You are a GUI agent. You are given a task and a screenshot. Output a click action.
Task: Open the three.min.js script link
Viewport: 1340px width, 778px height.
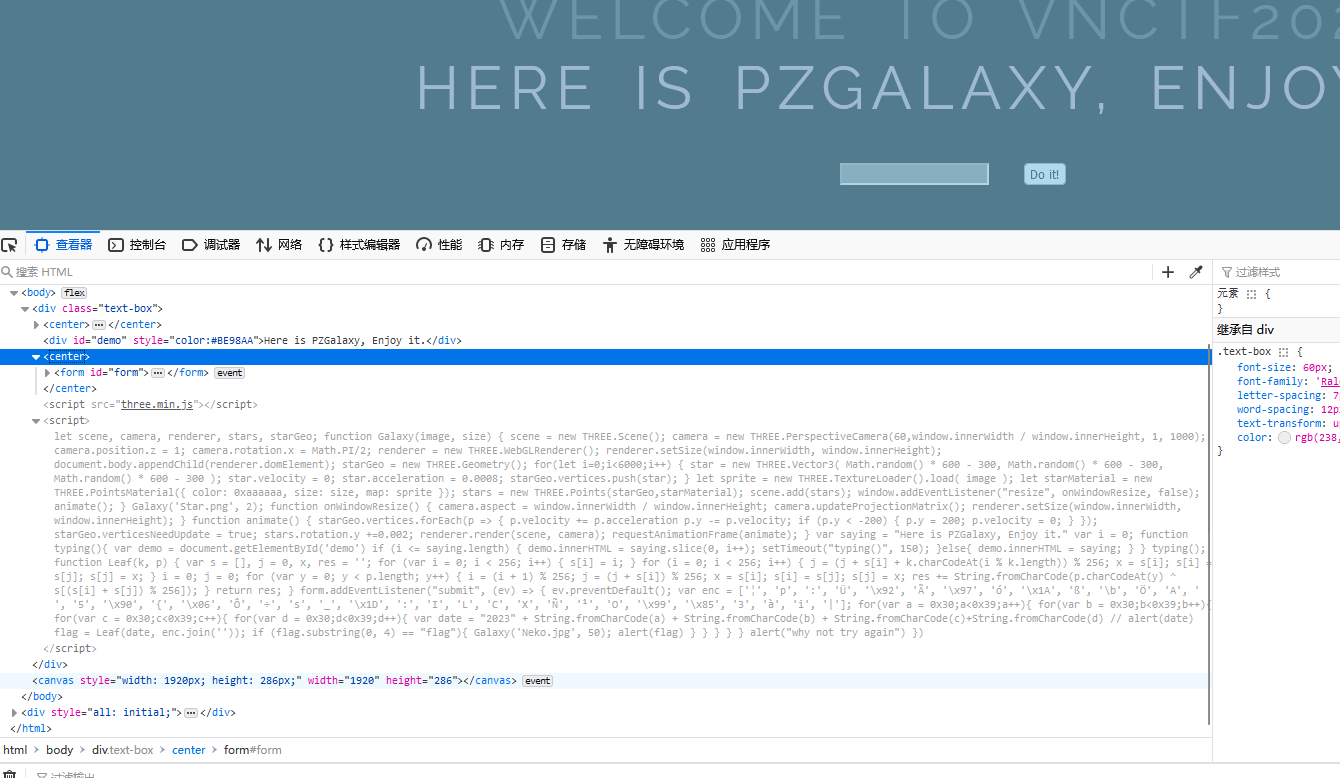(x=156, y=405)
